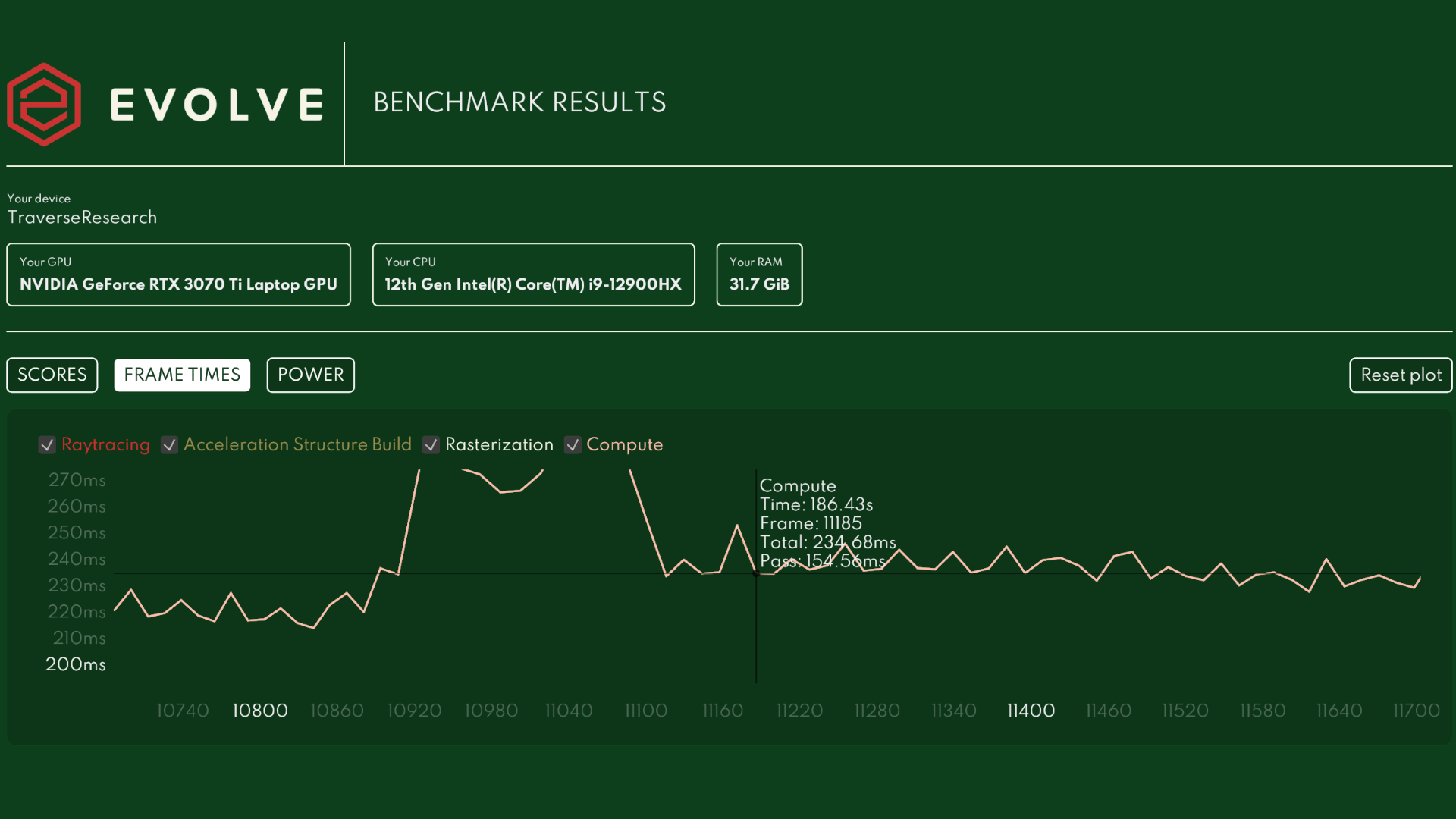Screen dimensions: 1456x819
Task: Switch to the SCORES tab
Action: point(52,375)
